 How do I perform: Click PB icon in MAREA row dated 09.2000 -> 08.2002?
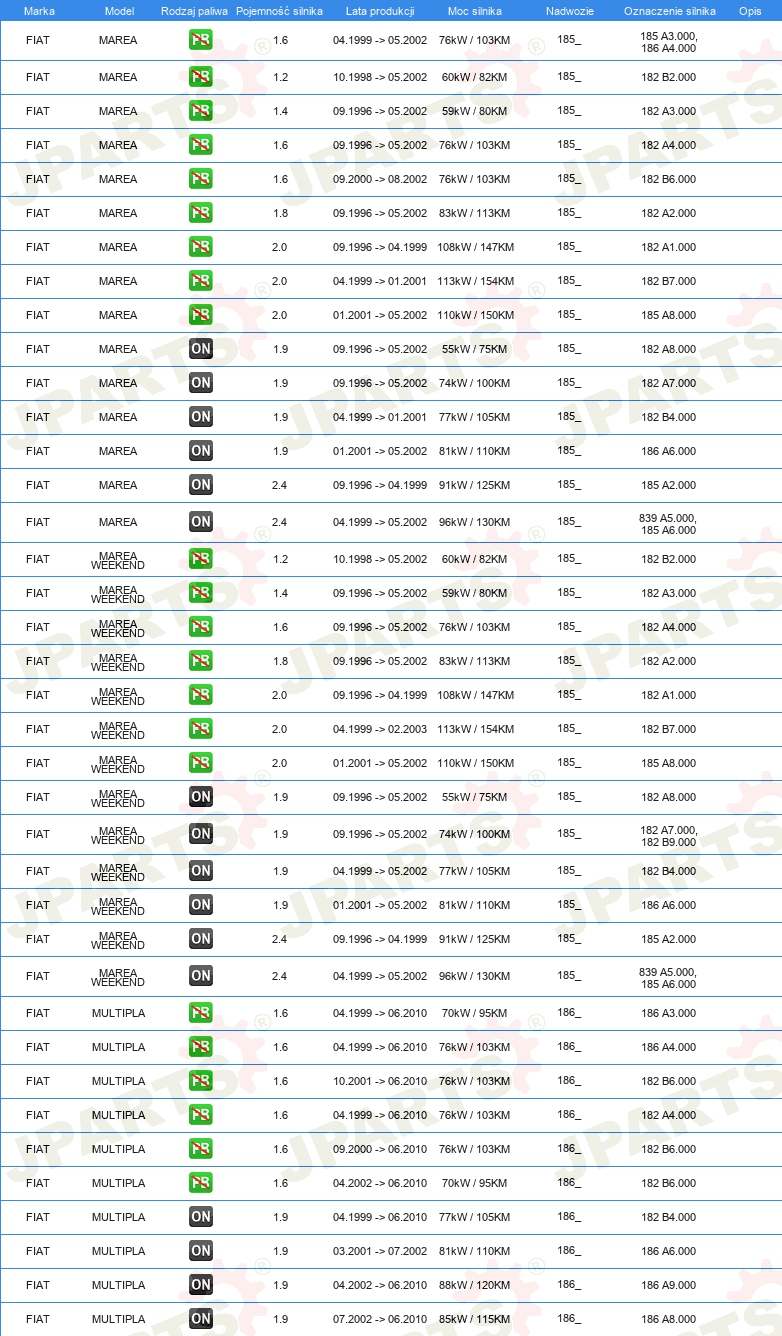(x=201, y=179)
